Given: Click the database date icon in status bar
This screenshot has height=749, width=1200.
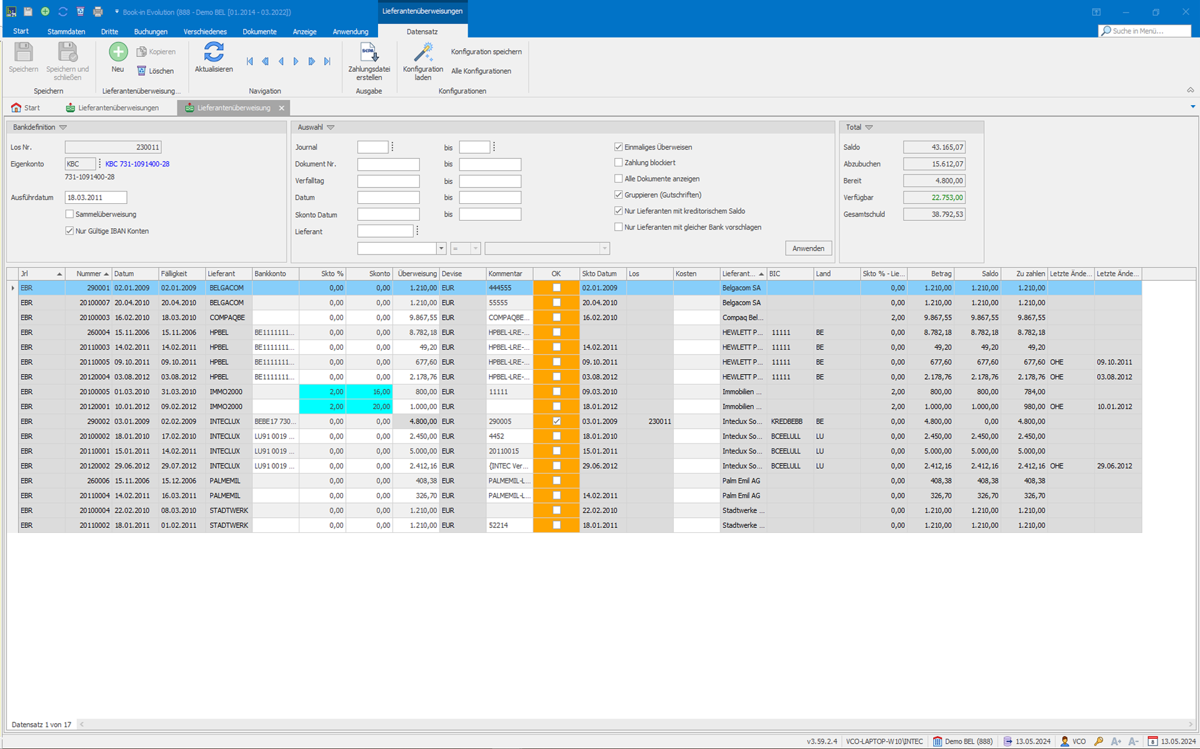Looking at the screenshot, I should [1008, 742].
